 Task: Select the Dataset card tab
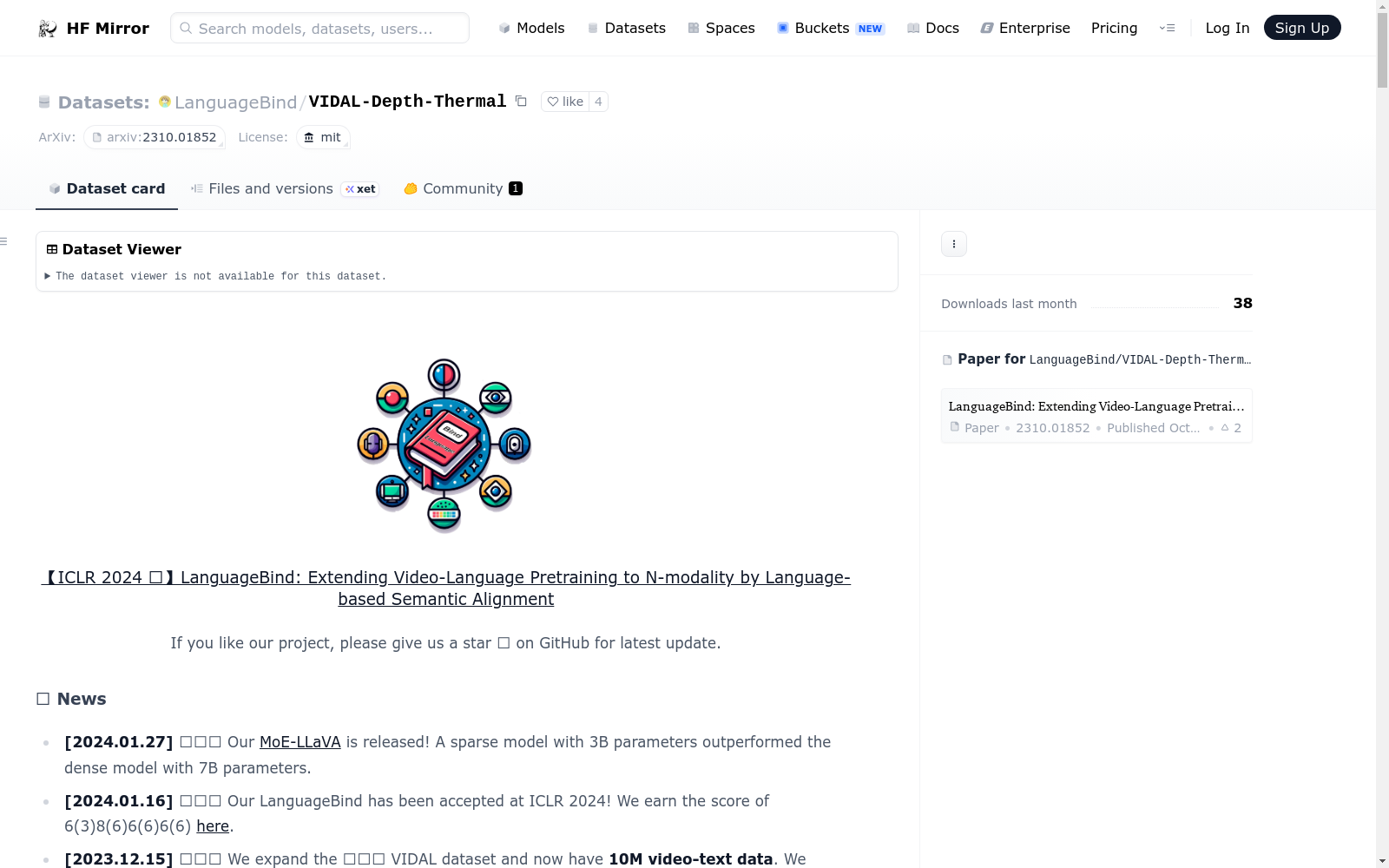[x=107, y=188]
